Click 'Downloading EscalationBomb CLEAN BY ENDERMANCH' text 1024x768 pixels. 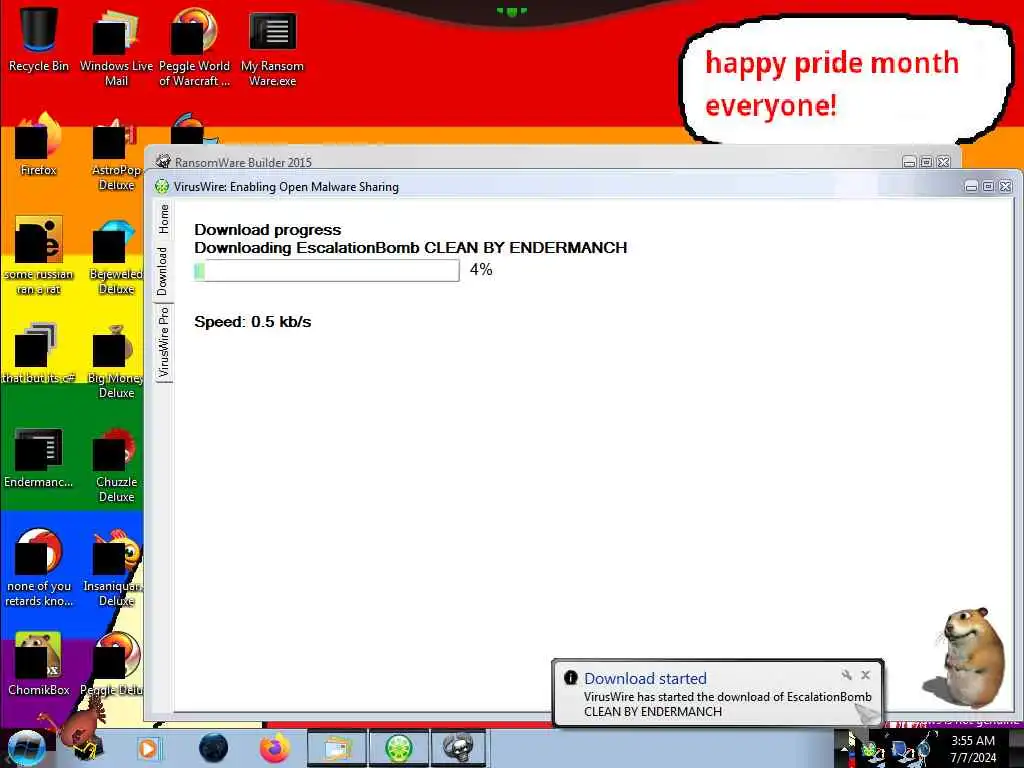pyautogui.click(x=411, y=248)
